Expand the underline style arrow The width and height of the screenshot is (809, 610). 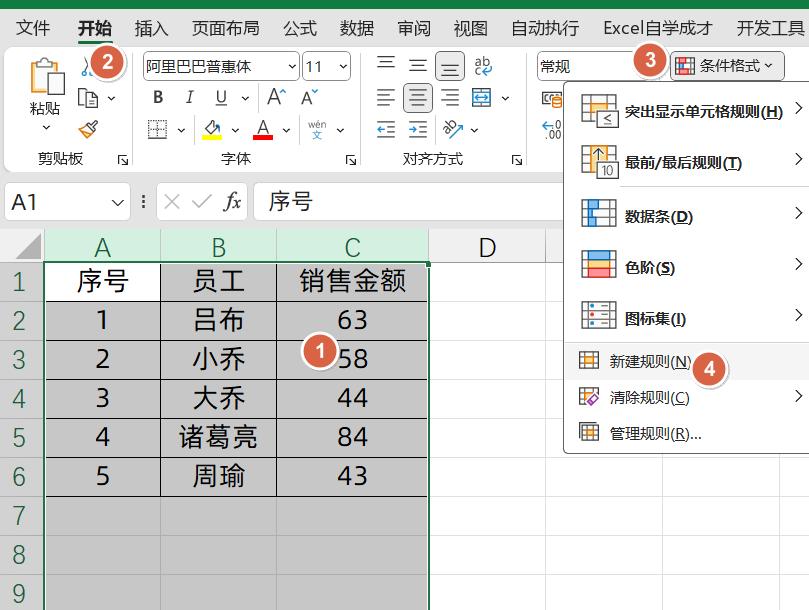tap(245, 98)
